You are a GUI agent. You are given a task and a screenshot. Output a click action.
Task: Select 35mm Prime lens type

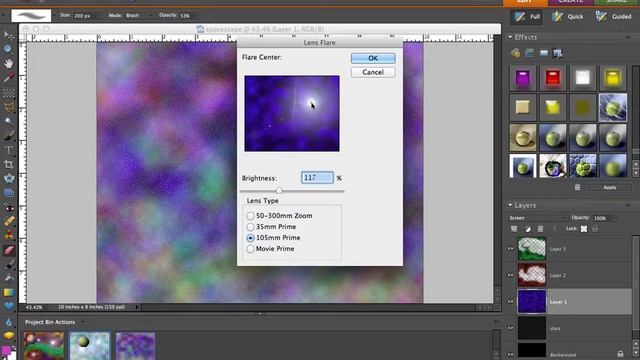[271, 227]
